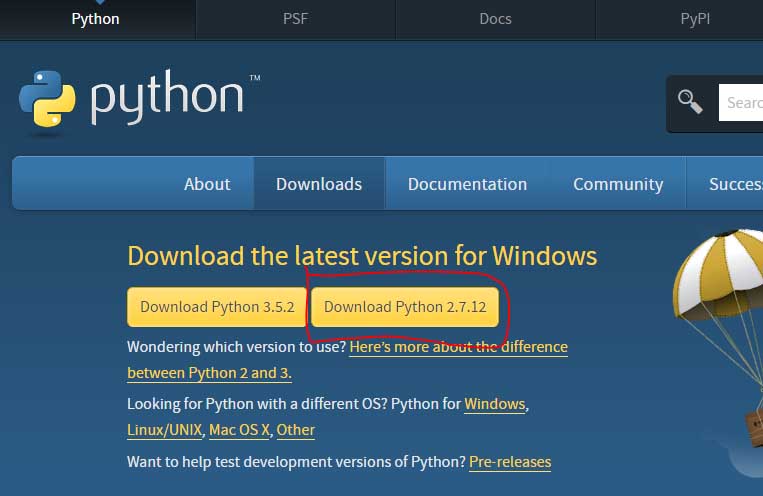Open the Downloads menu item
Screen dimensions: 763x496
pos(319,184)
